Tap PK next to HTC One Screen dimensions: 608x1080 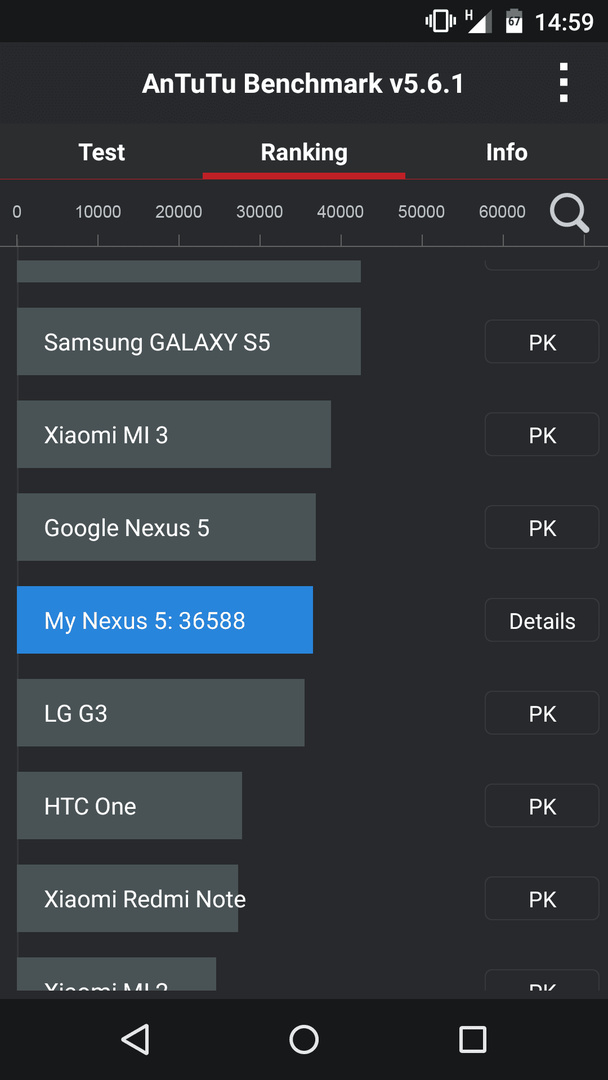pyautogui.click(x=542, y=806)
